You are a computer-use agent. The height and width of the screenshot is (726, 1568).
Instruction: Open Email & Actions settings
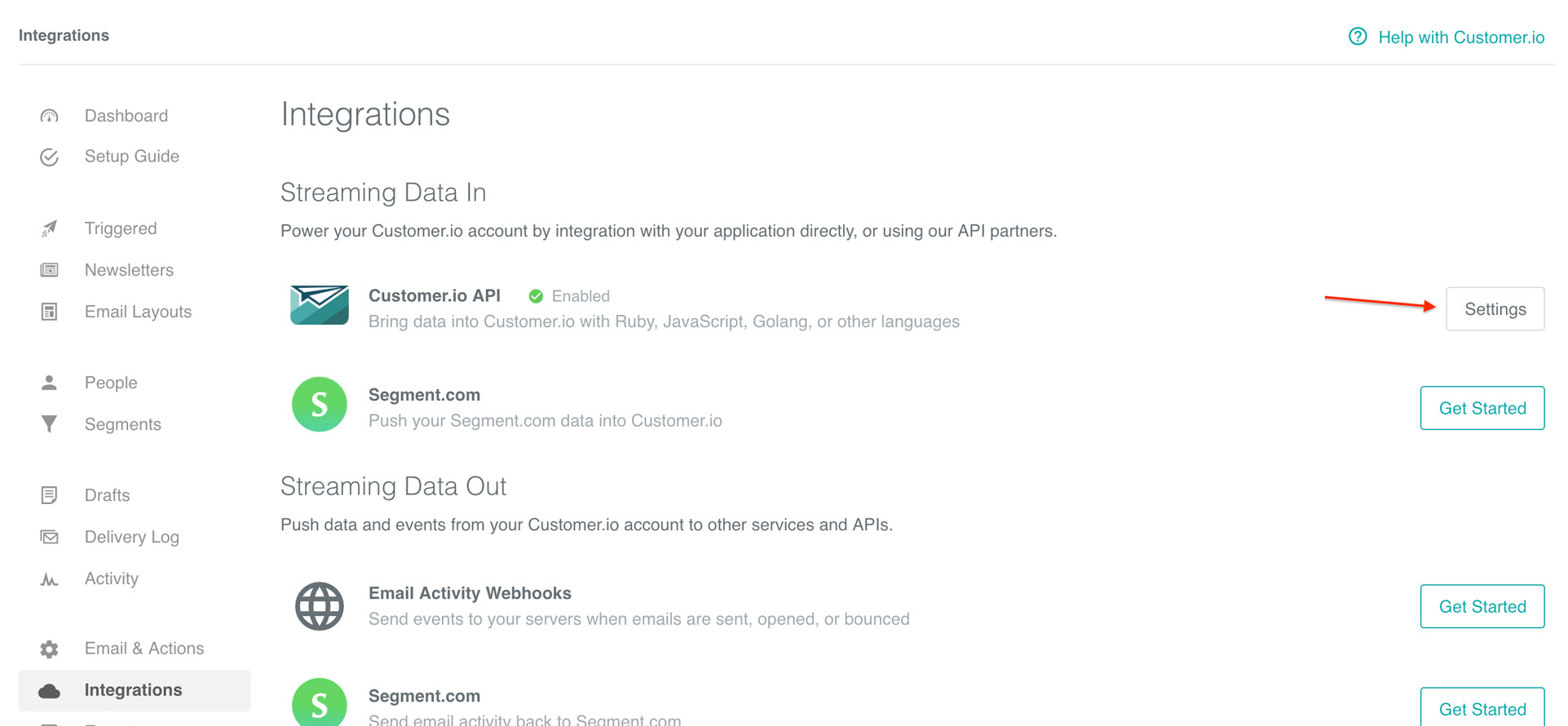(144, 649)
